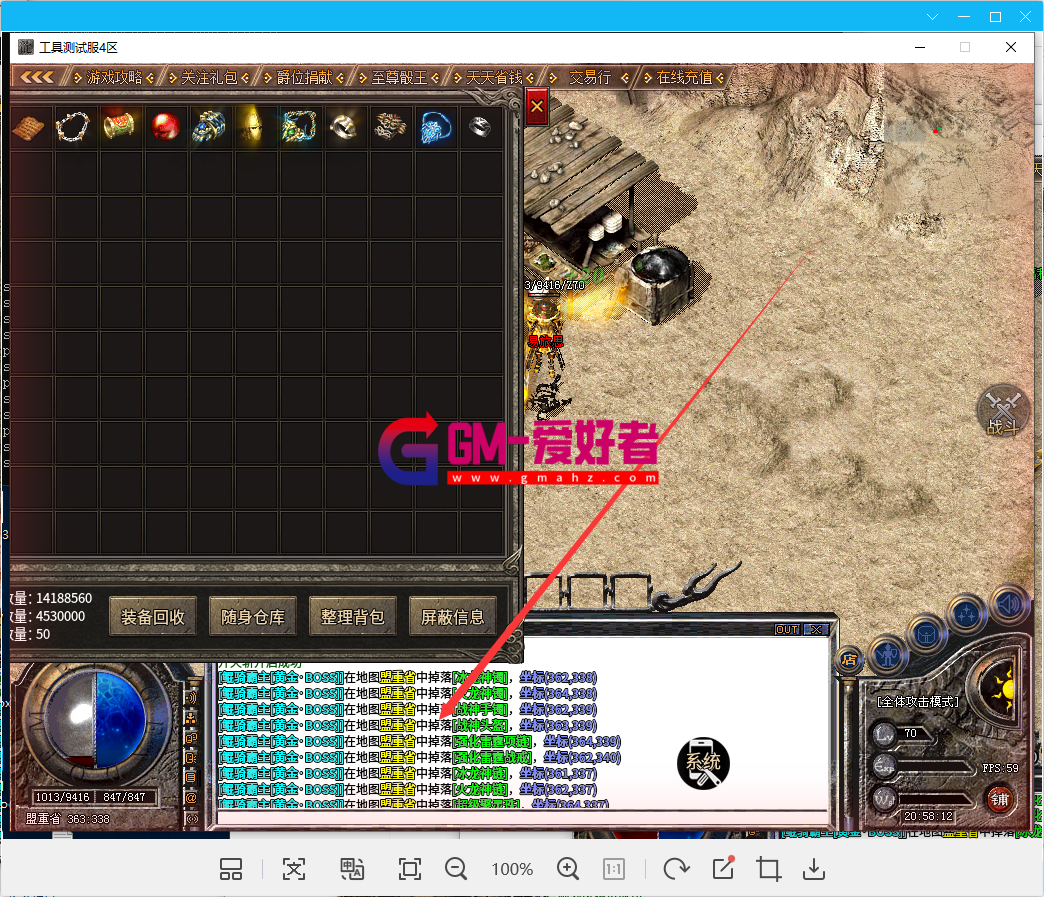Screen dimensions: 1044x897
Task: Click the OUT button on chat window
Action: (x=787, y=629)
